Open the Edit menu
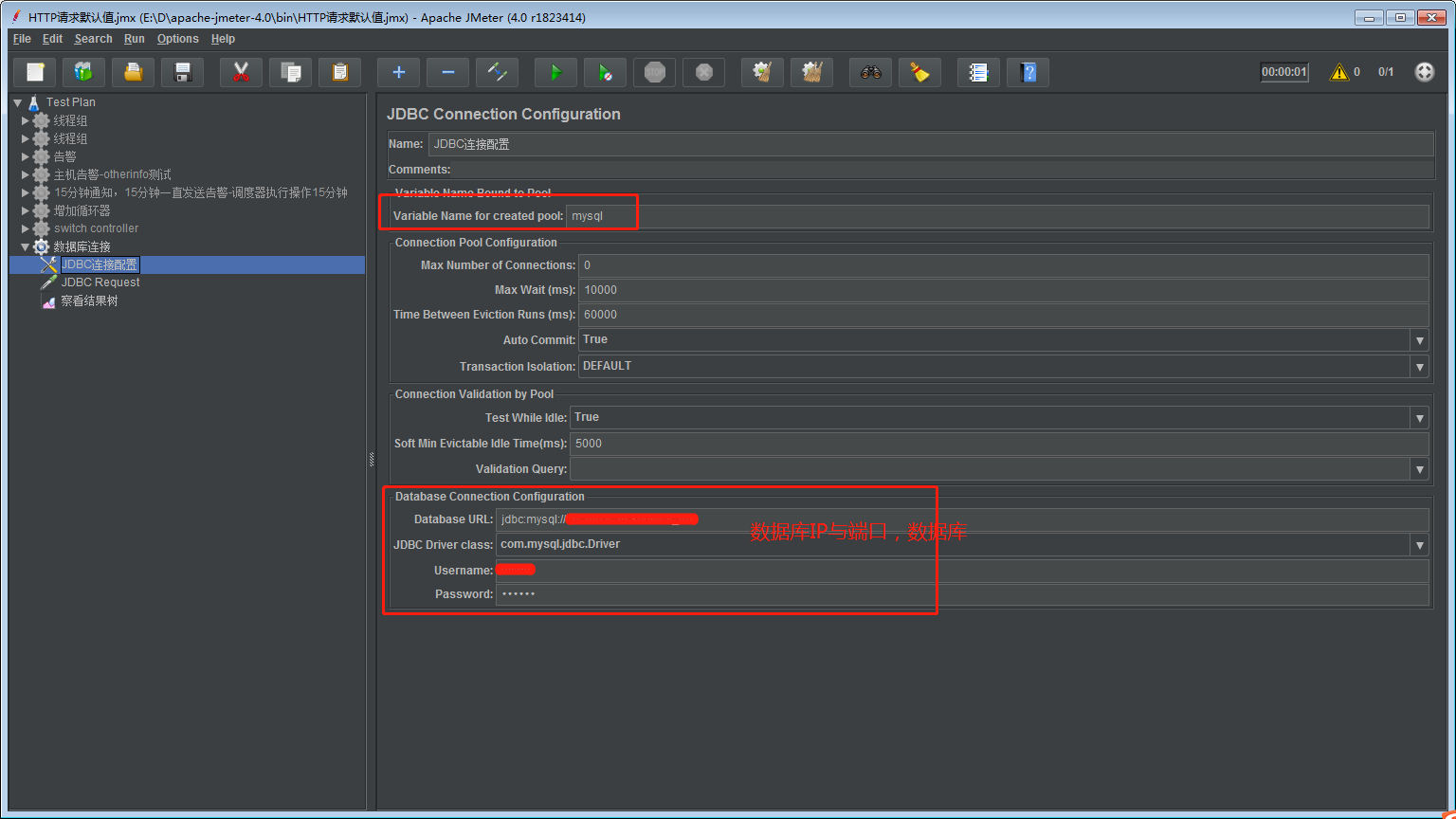Image resolution: width=1456 pixels, height=819 pixels. (52, 39)
